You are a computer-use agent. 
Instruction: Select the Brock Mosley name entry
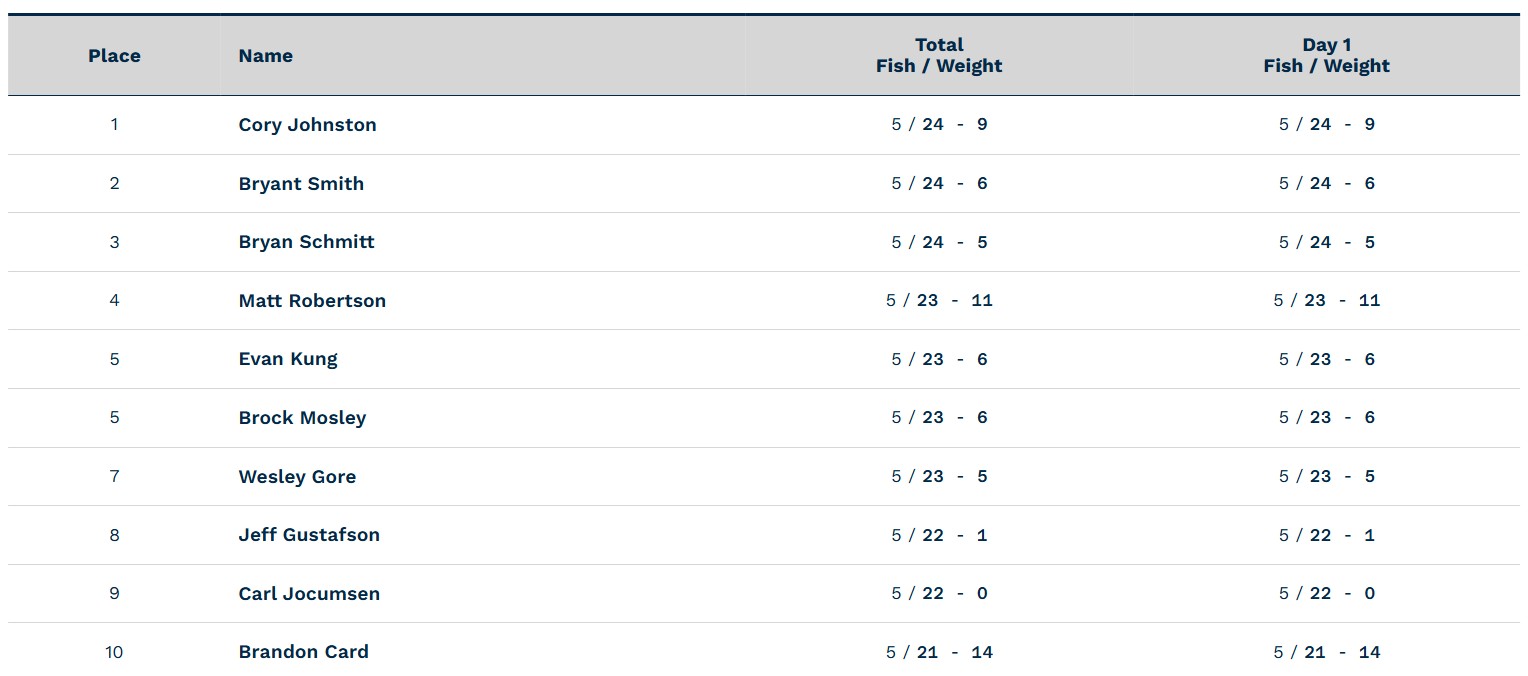pyautogui.click(x=302, y=418)
